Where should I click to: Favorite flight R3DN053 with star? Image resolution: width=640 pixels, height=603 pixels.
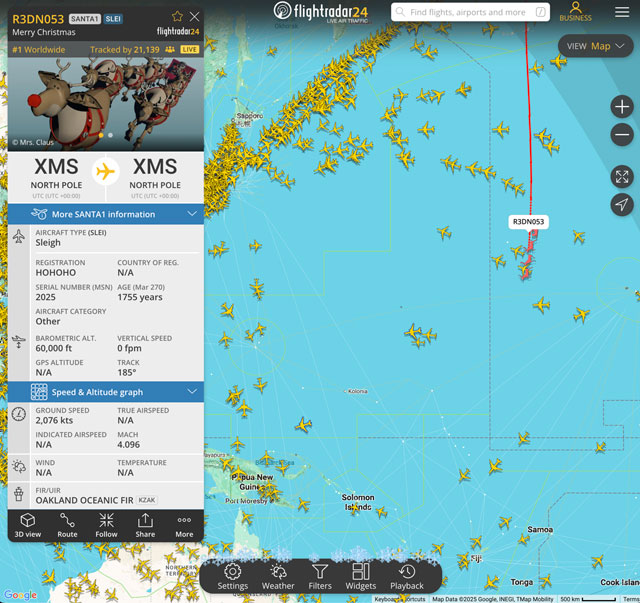point(177,16)
